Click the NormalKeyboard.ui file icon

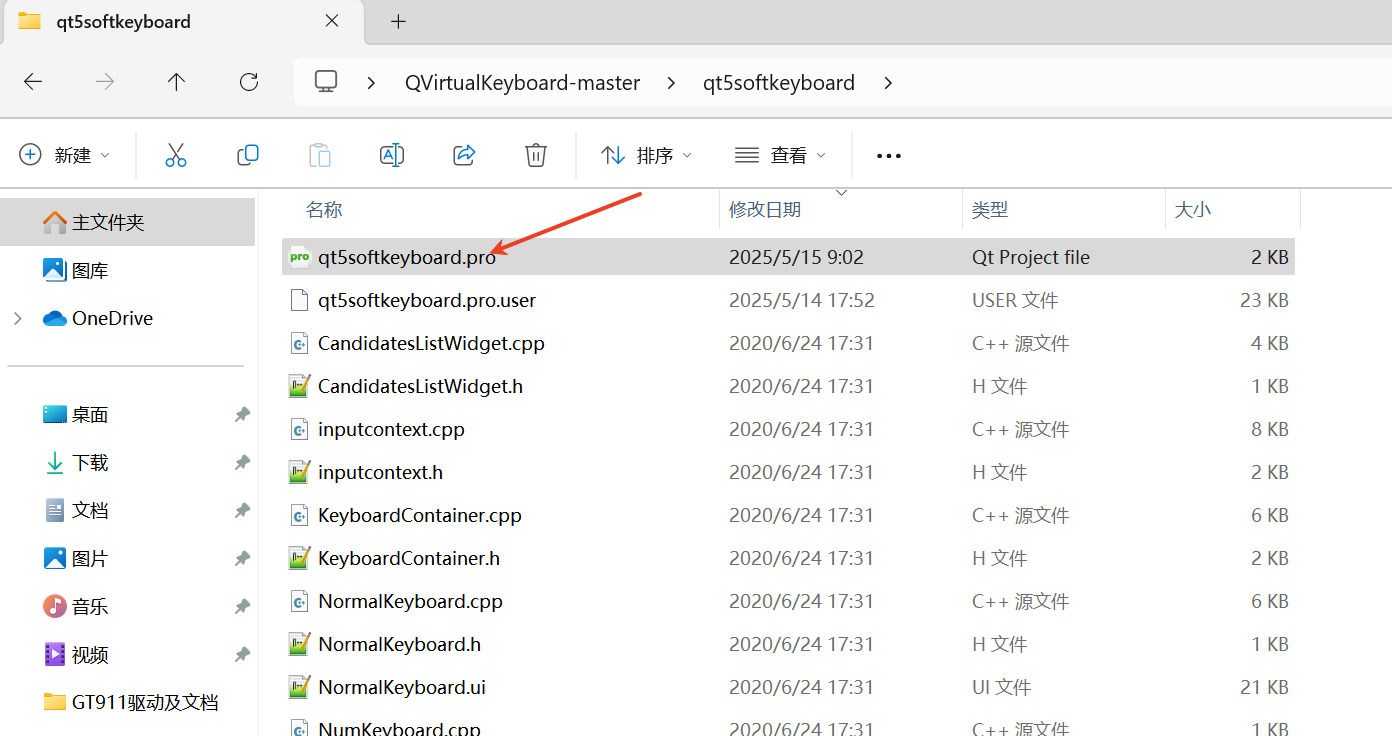tap(299, 687)
